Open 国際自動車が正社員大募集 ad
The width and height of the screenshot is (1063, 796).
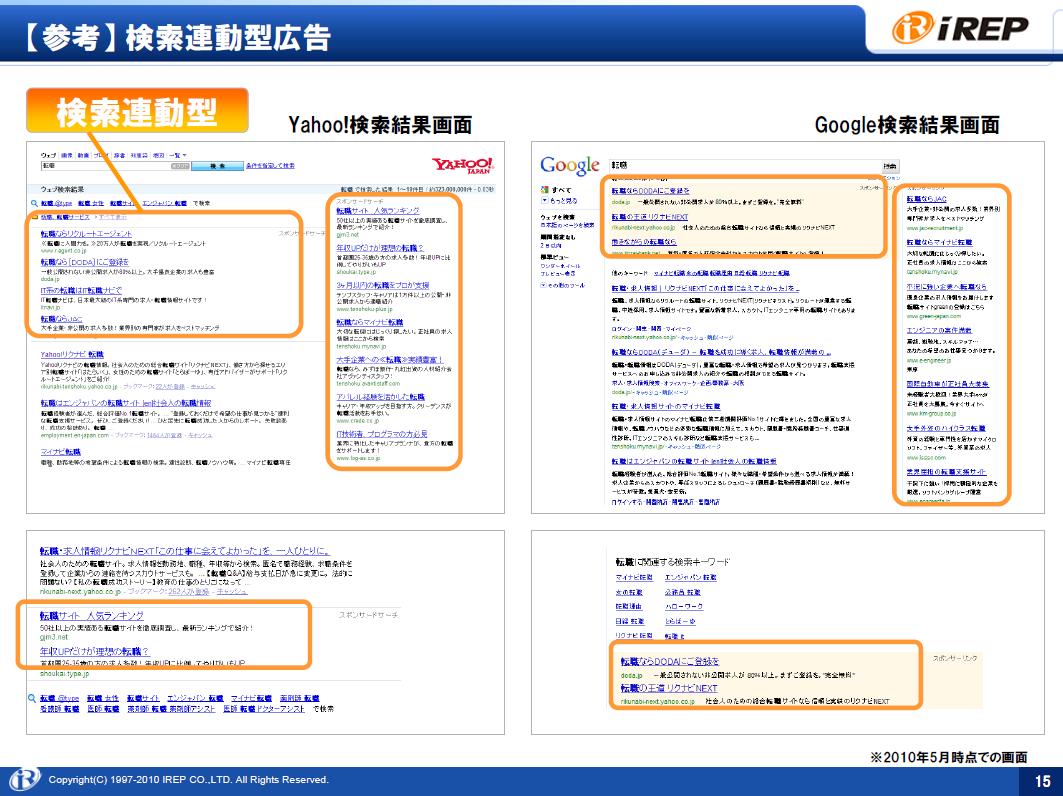click(x=947, y=383)
